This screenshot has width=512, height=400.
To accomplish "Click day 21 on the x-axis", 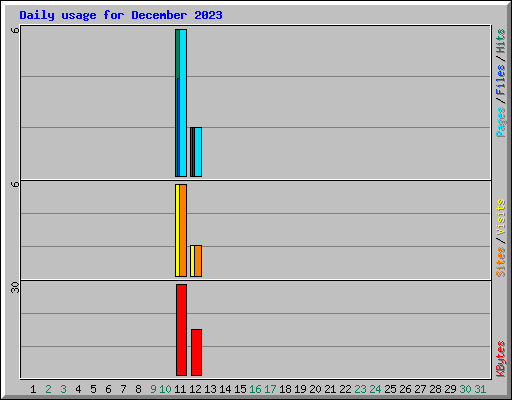I will (330, 389).
